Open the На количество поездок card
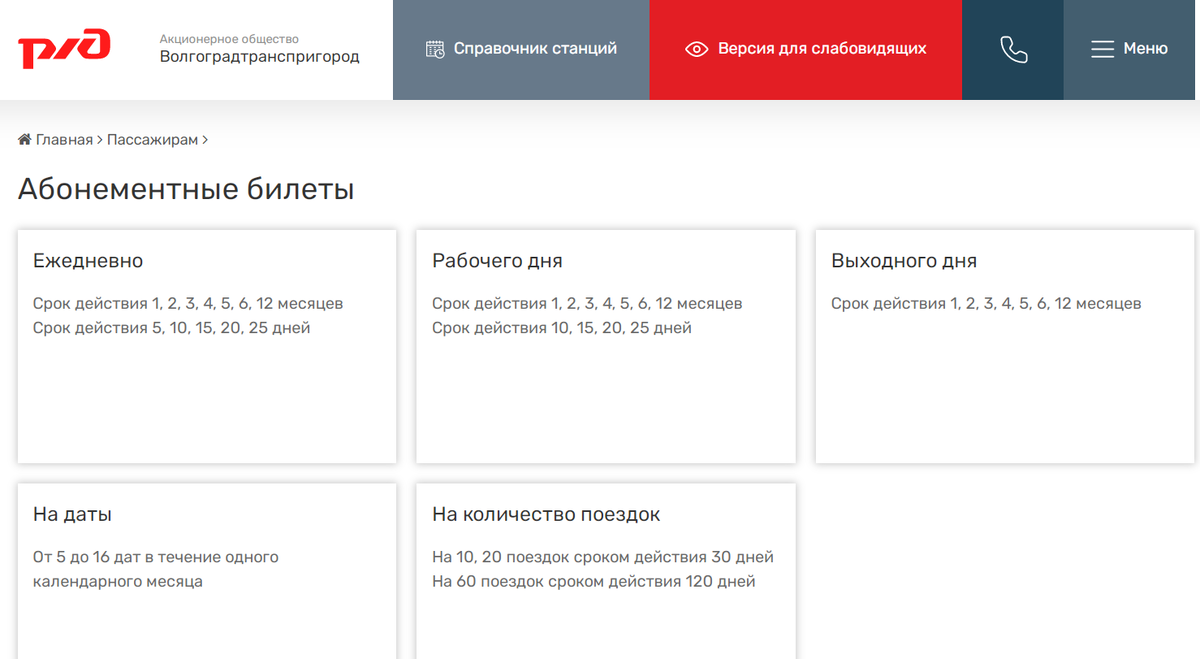Image resolution: width=1200 pixels, height=659 pixels. click(606, 571)
